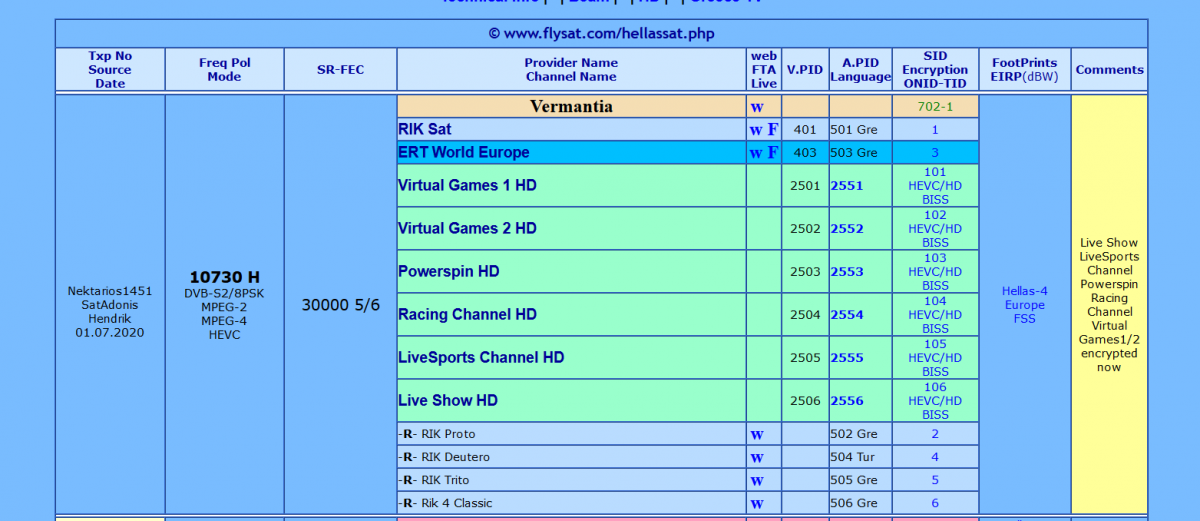
Task: Click the '504 Tur' audio language value
Action: (853, 457)
